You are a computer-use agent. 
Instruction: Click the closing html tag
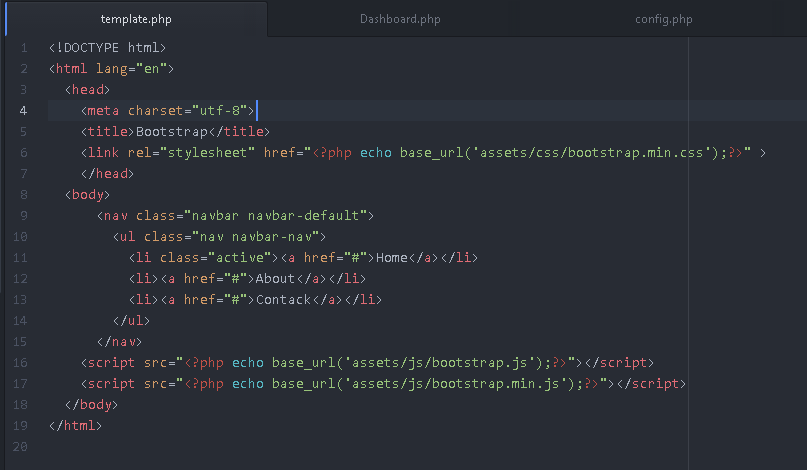(x=75, y=426)
